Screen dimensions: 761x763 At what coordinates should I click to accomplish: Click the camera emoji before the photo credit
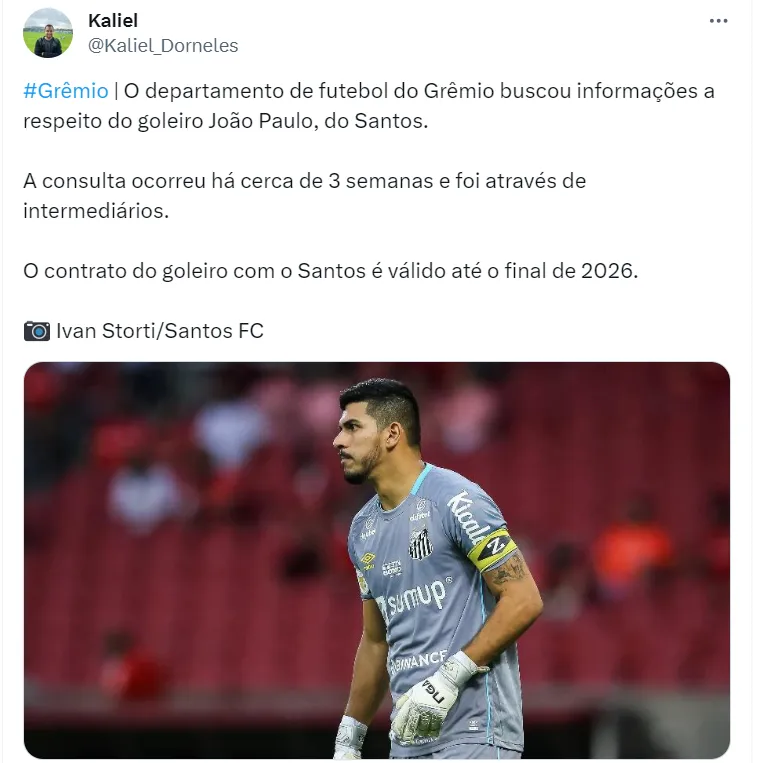(x=37, y=331)
